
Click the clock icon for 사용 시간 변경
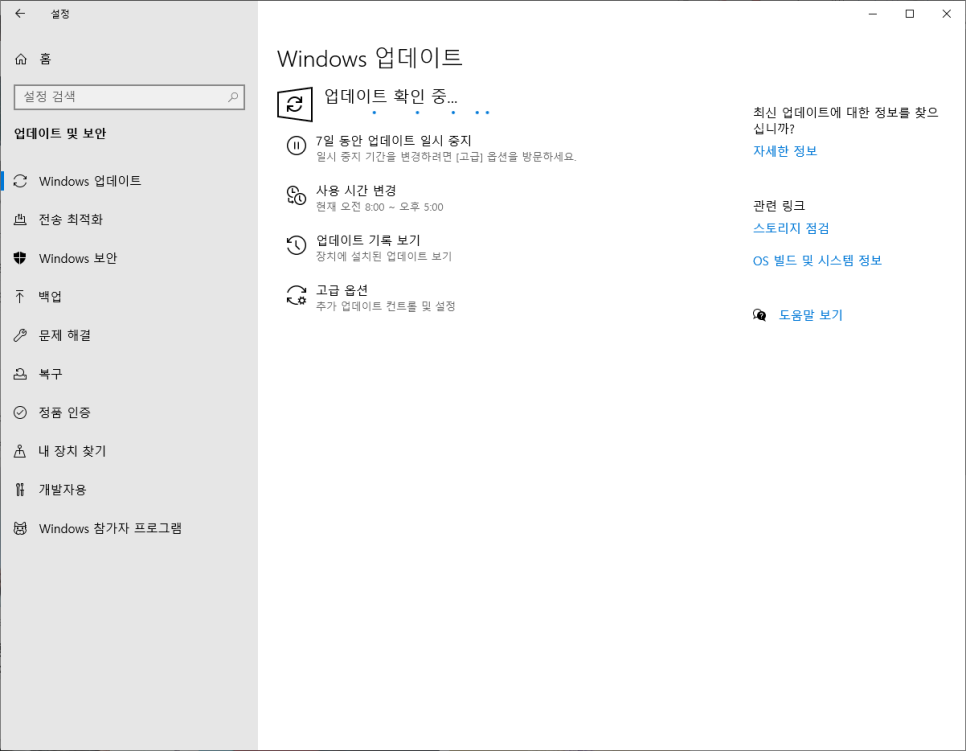(296, 195)
